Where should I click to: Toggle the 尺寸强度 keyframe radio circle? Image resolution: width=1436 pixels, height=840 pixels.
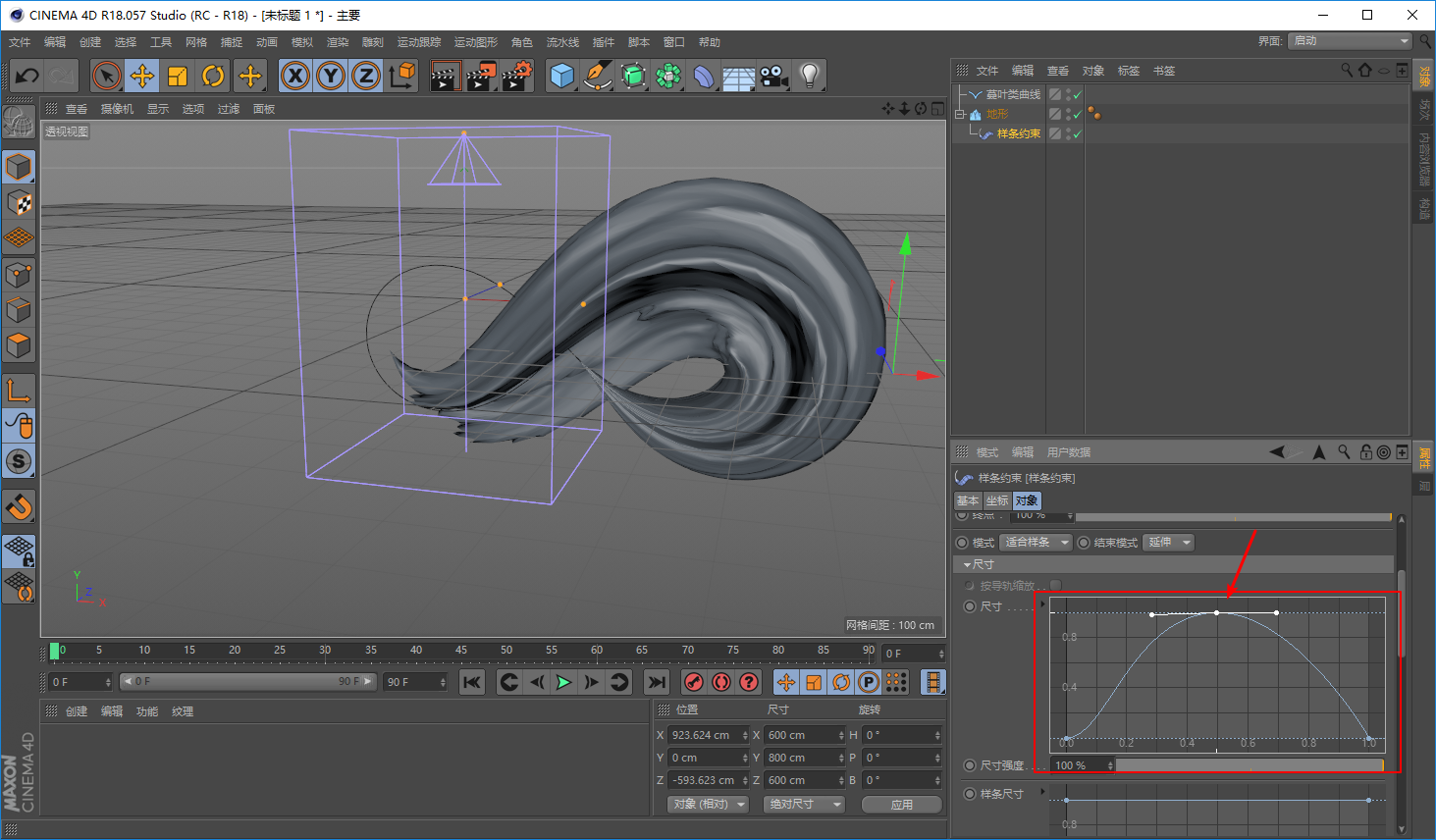970,765
